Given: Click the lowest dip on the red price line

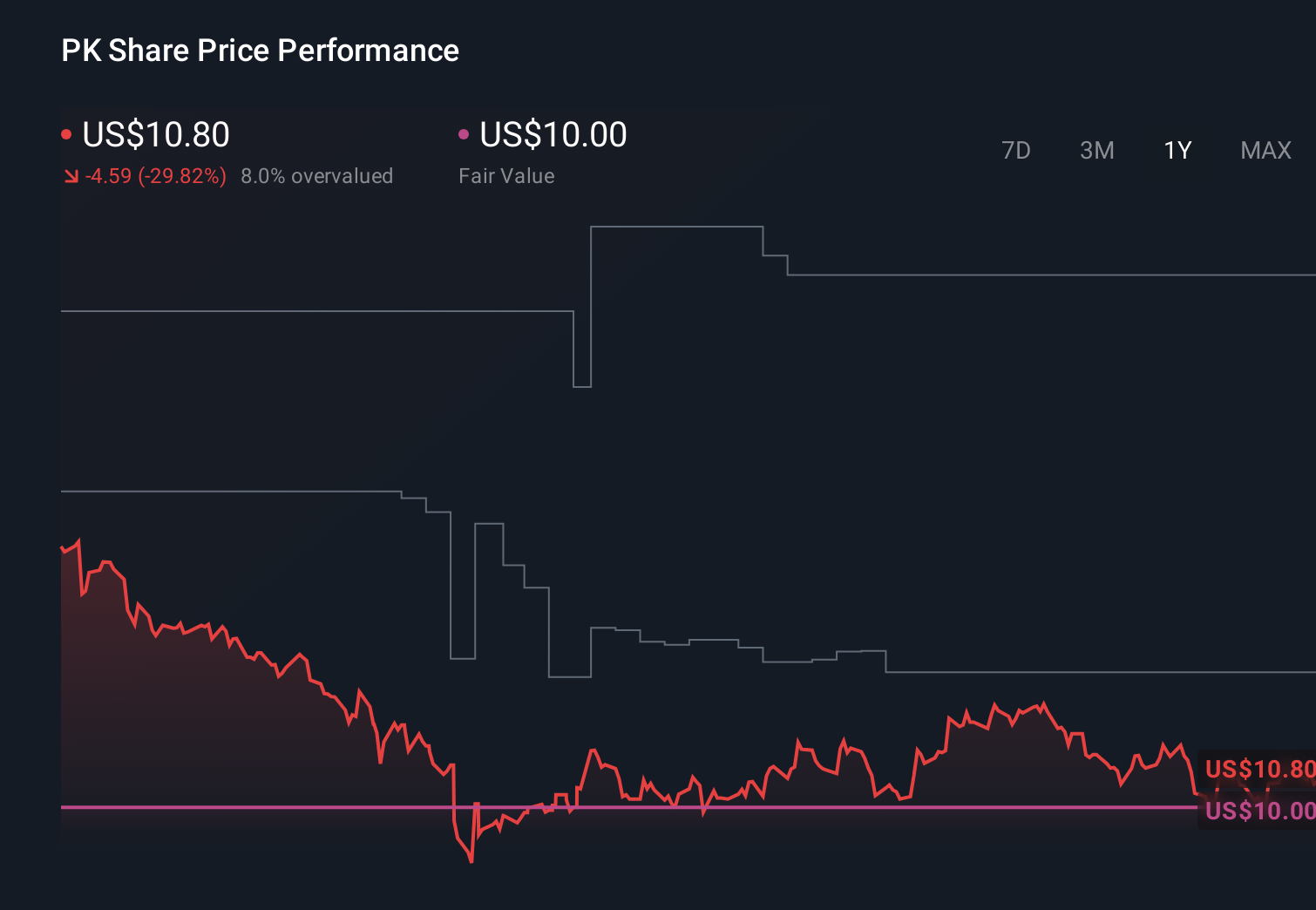Looking at the screenshot, I should [x=469, y=860].
